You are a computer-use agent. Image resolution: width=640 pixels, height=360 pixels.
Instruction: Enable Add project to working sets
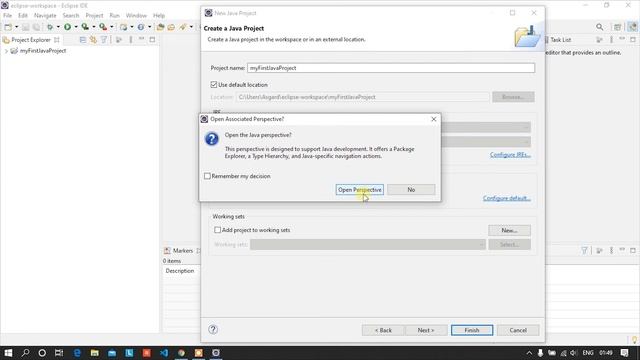click(218, 230)
